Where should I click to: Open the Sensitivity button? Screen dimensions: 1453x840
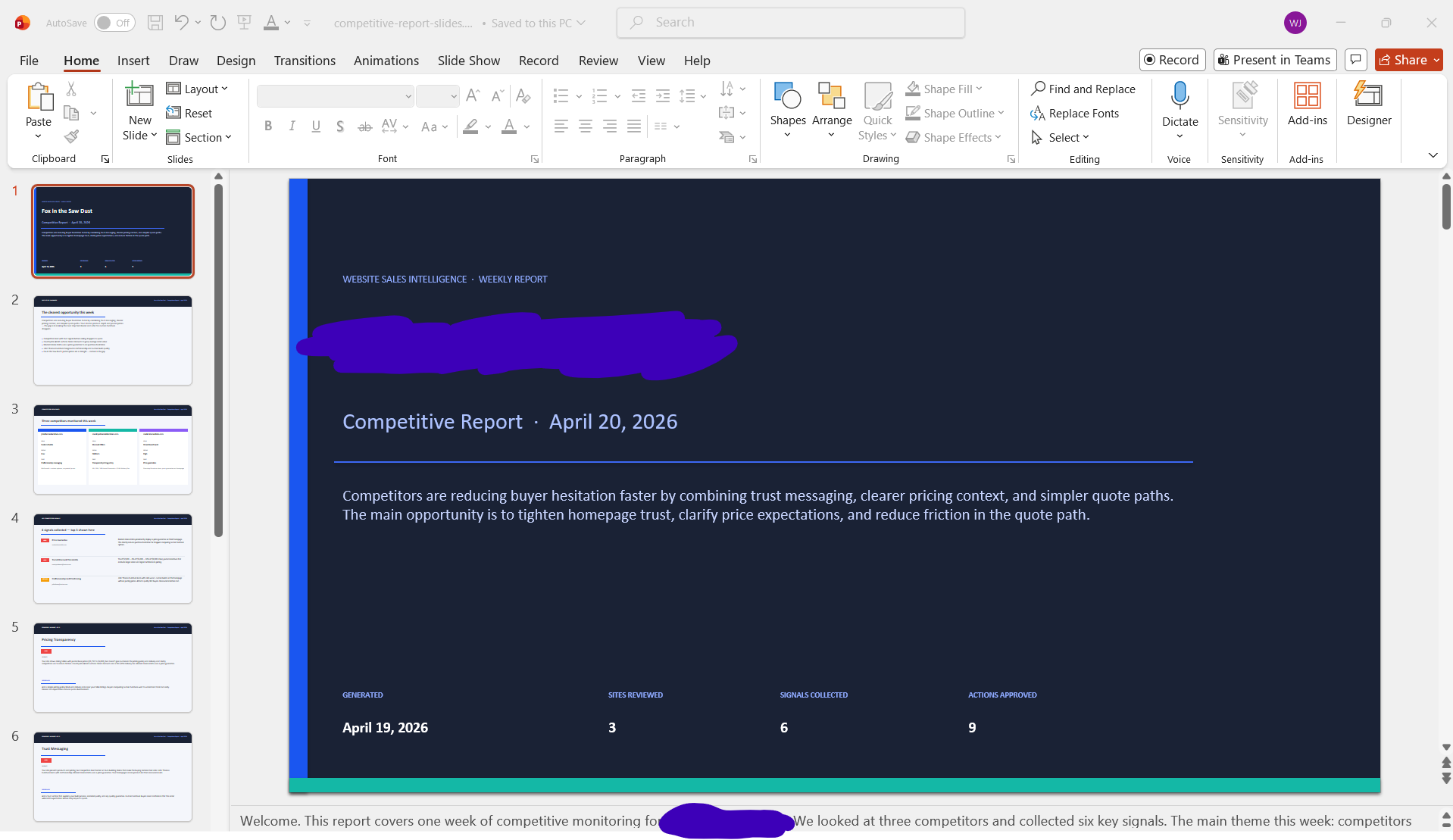coord(1242,110)
